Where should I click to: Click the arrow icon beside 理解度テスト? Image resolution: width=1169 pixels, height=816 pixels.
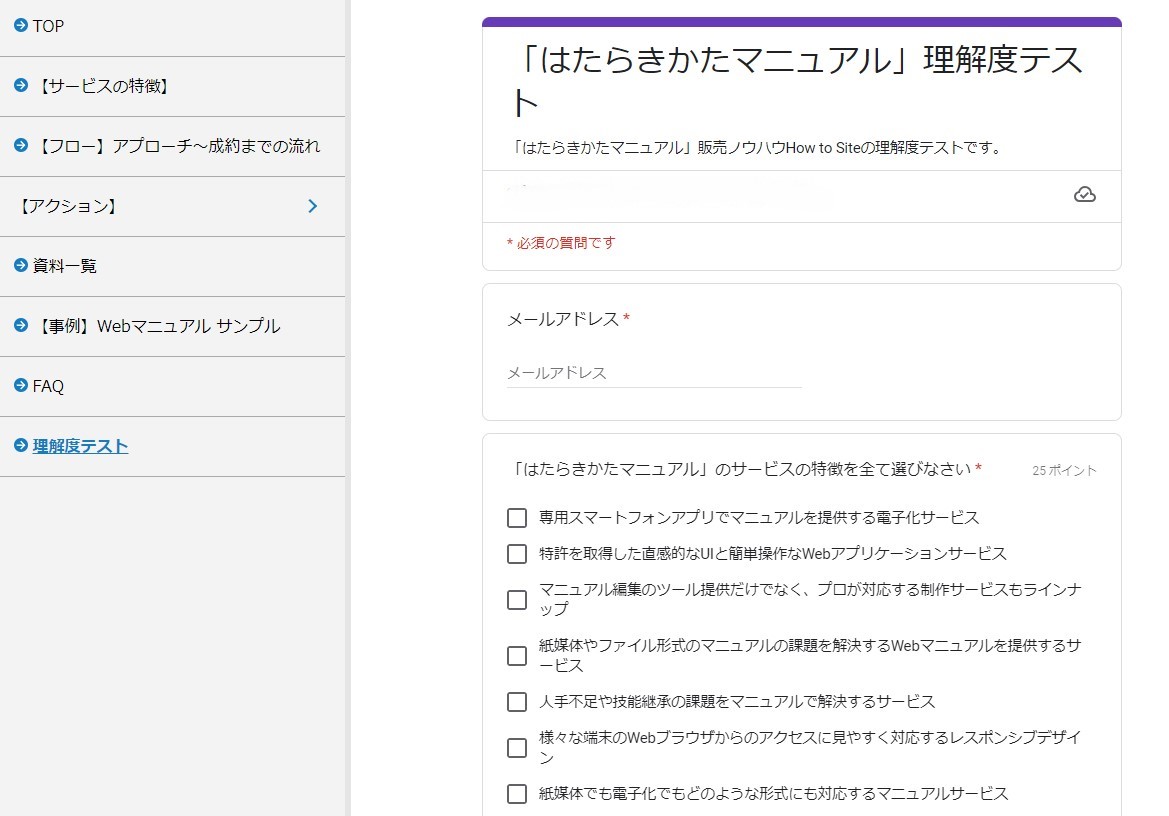pyautogui.click(x=20, y=446)
